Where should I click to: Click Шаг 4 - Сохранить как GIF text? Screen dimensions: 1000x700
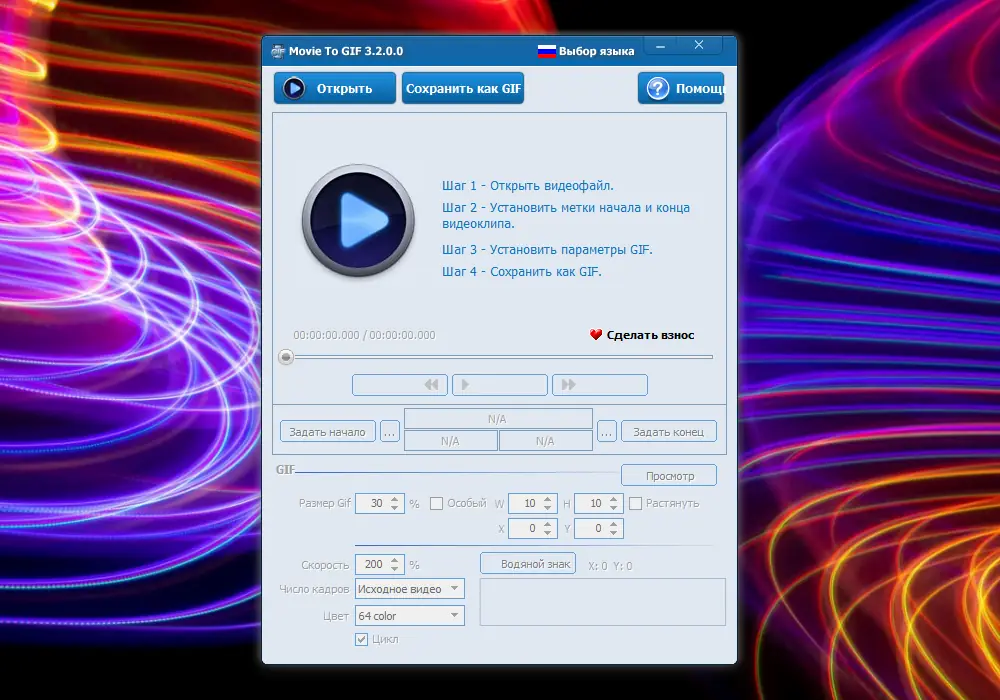click(522, 272)
